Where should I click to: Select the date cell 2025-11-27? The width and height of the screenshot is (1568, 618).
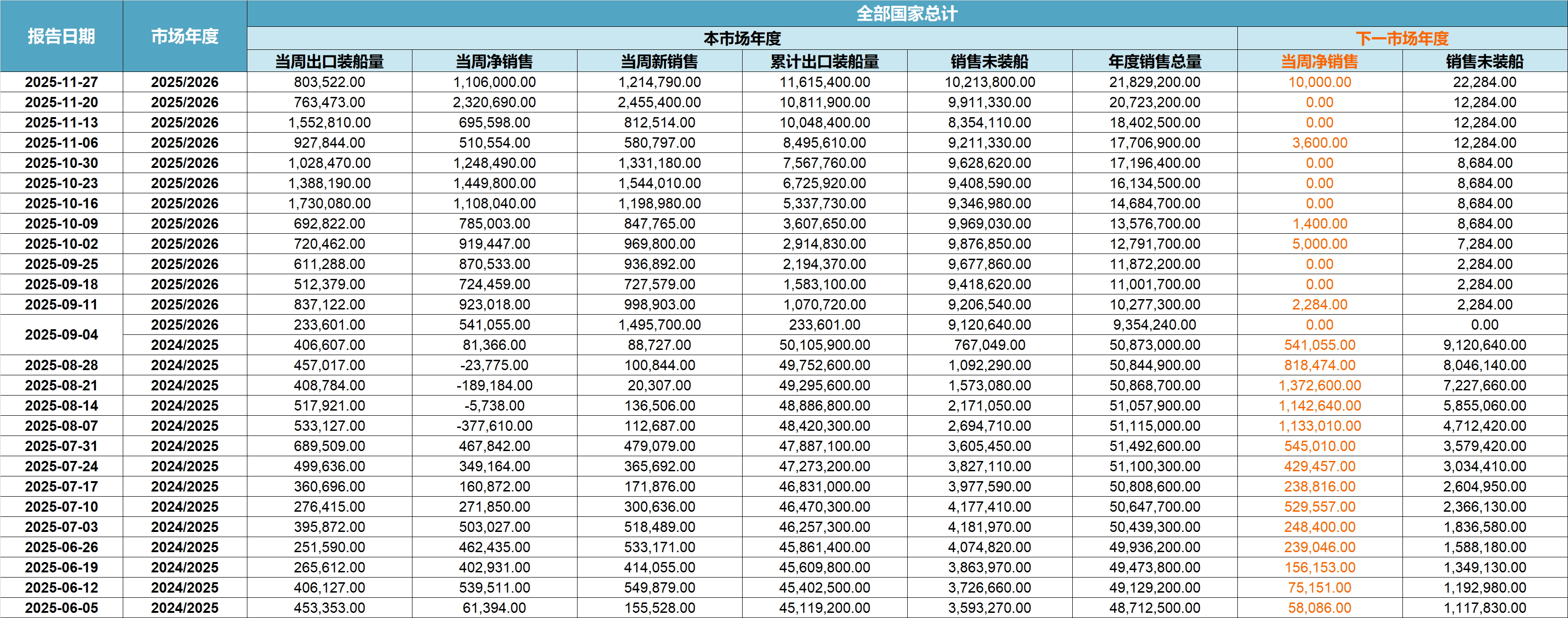pyautogui.click(x=62, y=82)
